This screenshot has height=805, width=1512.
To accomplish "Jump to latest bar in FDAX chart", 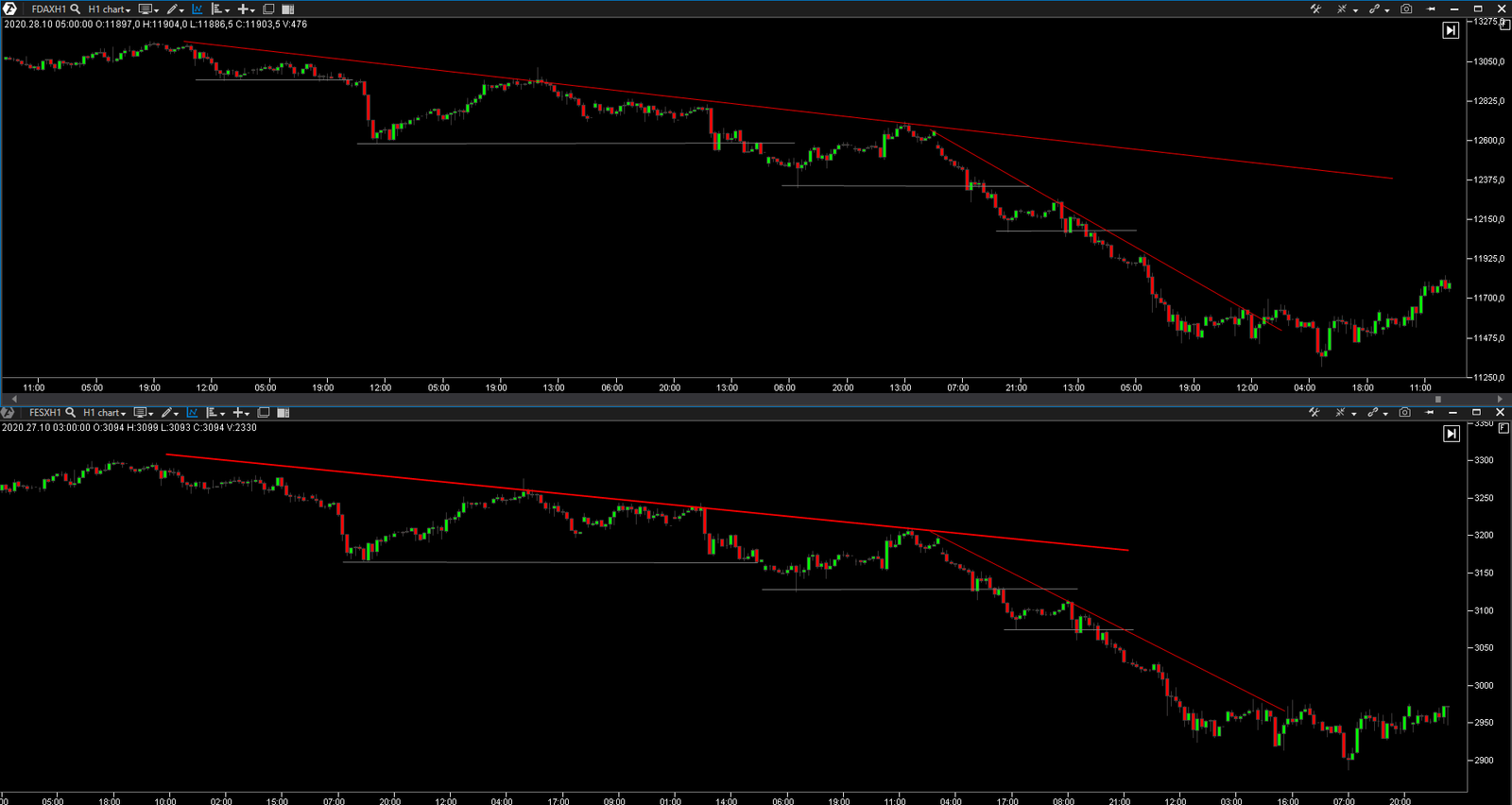I will pyautogui.click(x=1451, y=30).
